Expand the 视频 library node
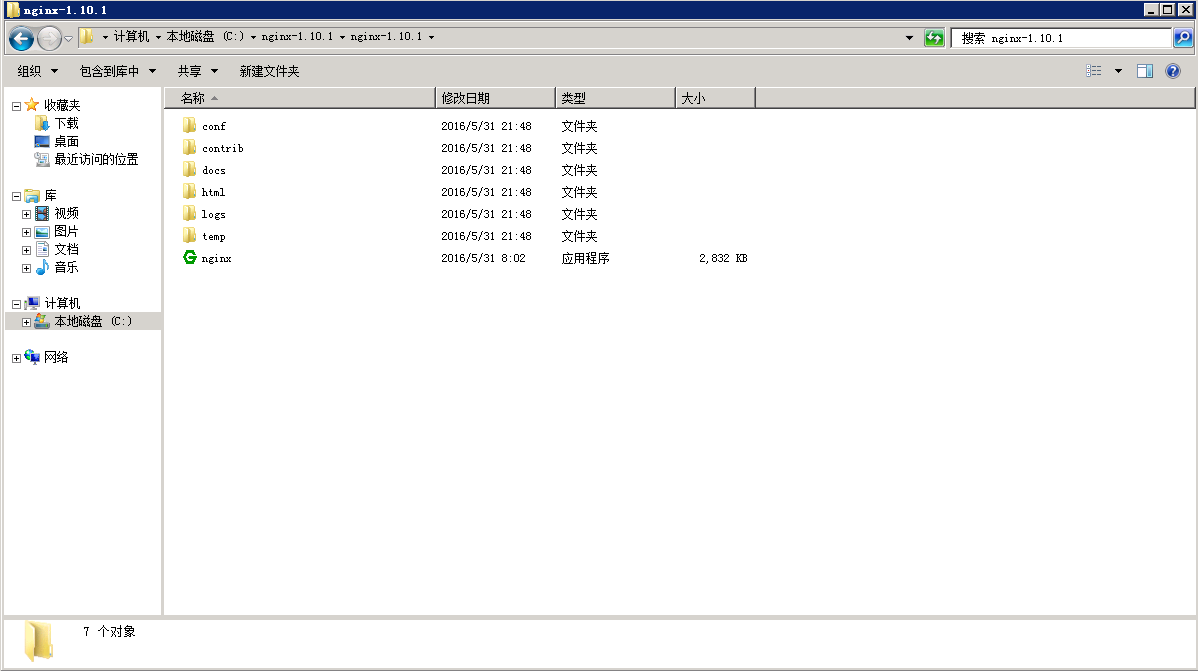Screen dimensions: 1198x671 26,214
